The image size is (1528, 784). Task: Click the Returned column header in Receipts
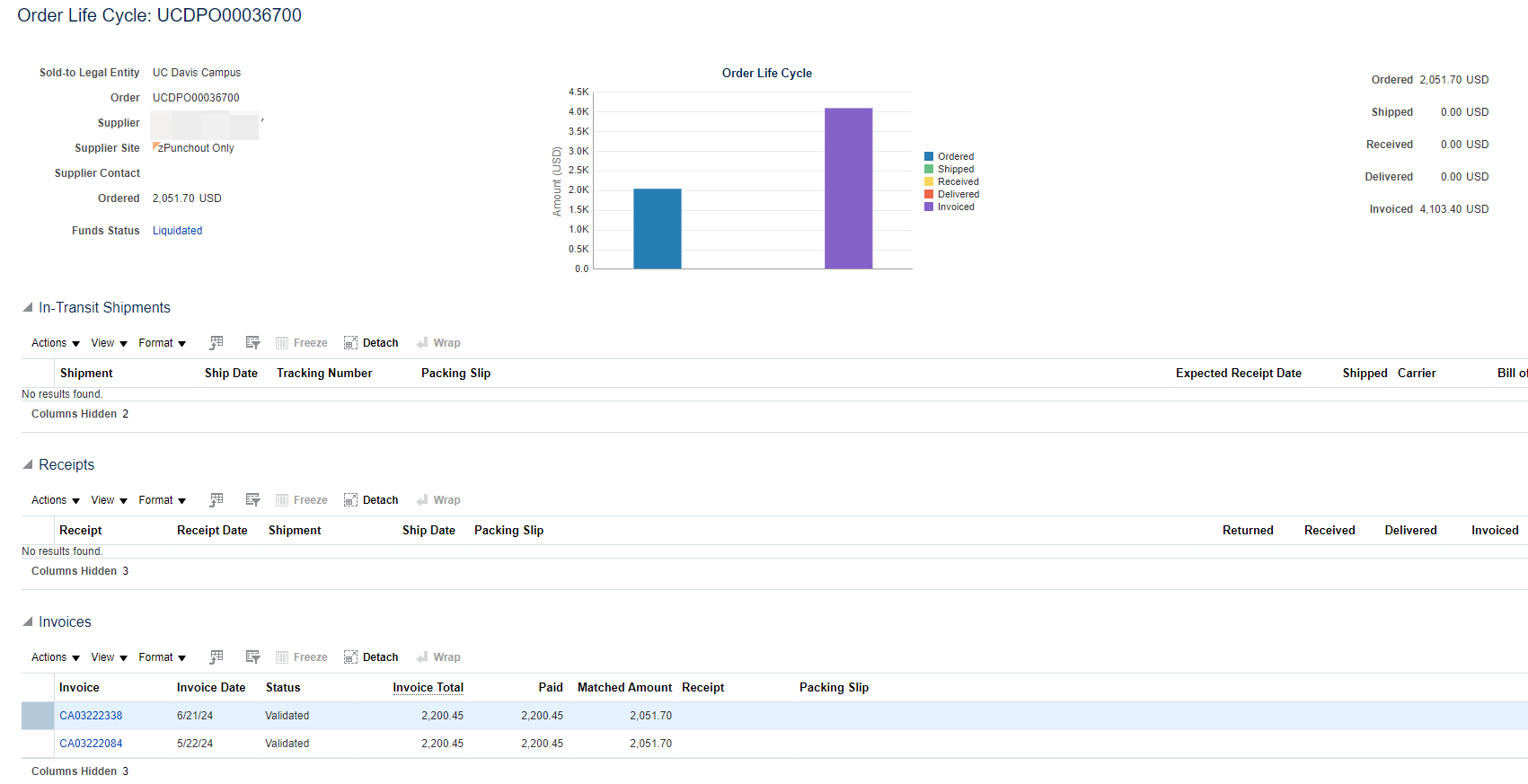pyautogui.click(x=1248, y=531)
